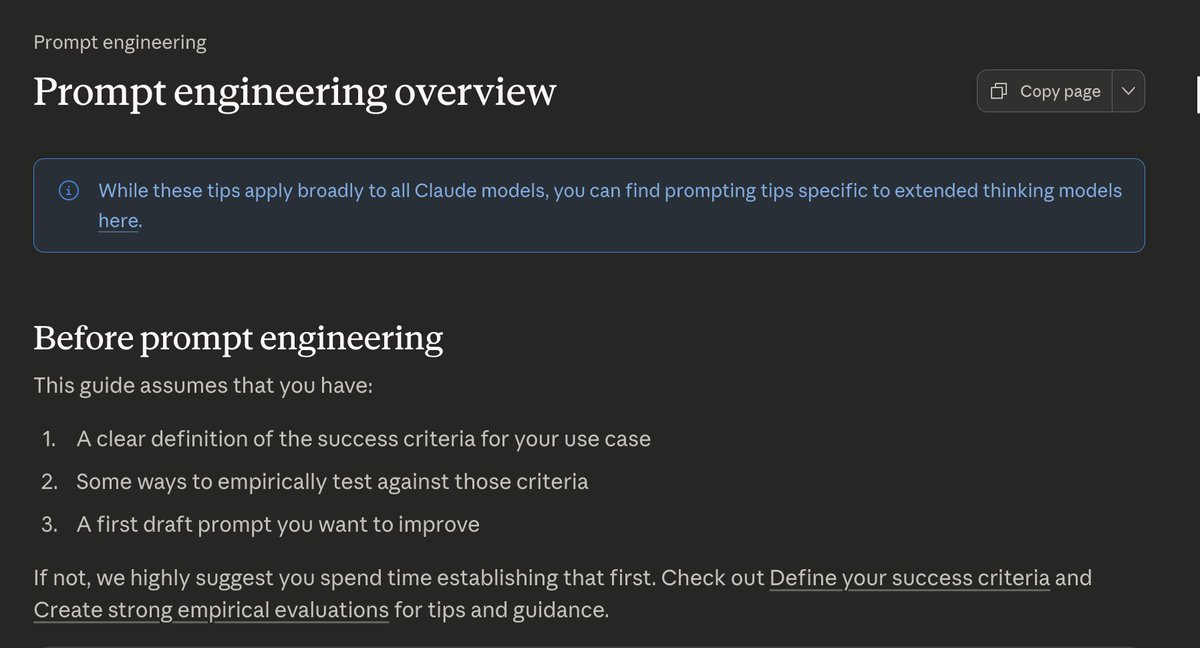The image size is (1200, 648).
Task: Open the 'here' extended thinking tips link
Action: [x=117, y=221]
